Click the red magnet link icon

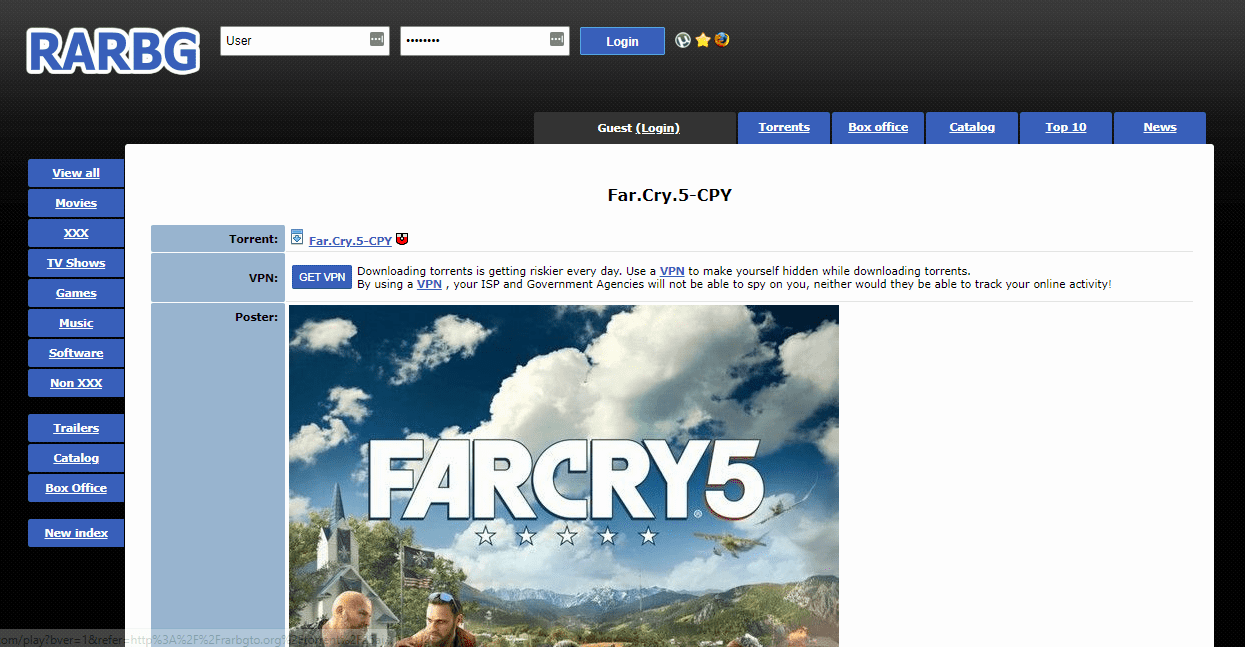[402, 239]
